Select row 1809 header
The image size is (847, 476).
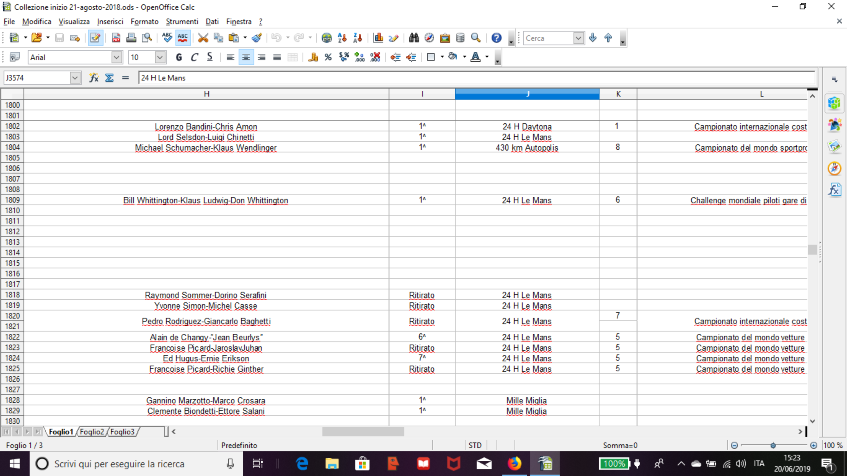[x=12, y=200]
